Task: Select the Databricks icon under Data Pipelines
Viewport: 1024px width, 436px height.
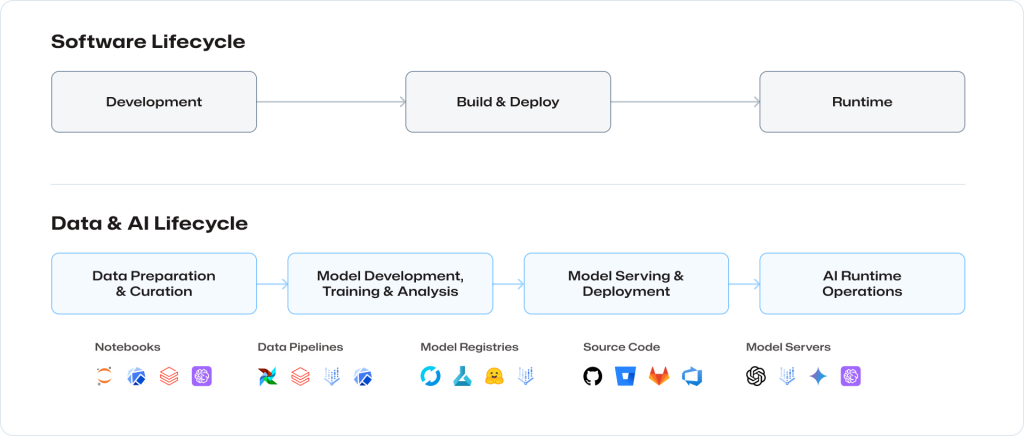Action: pos(300,376)
